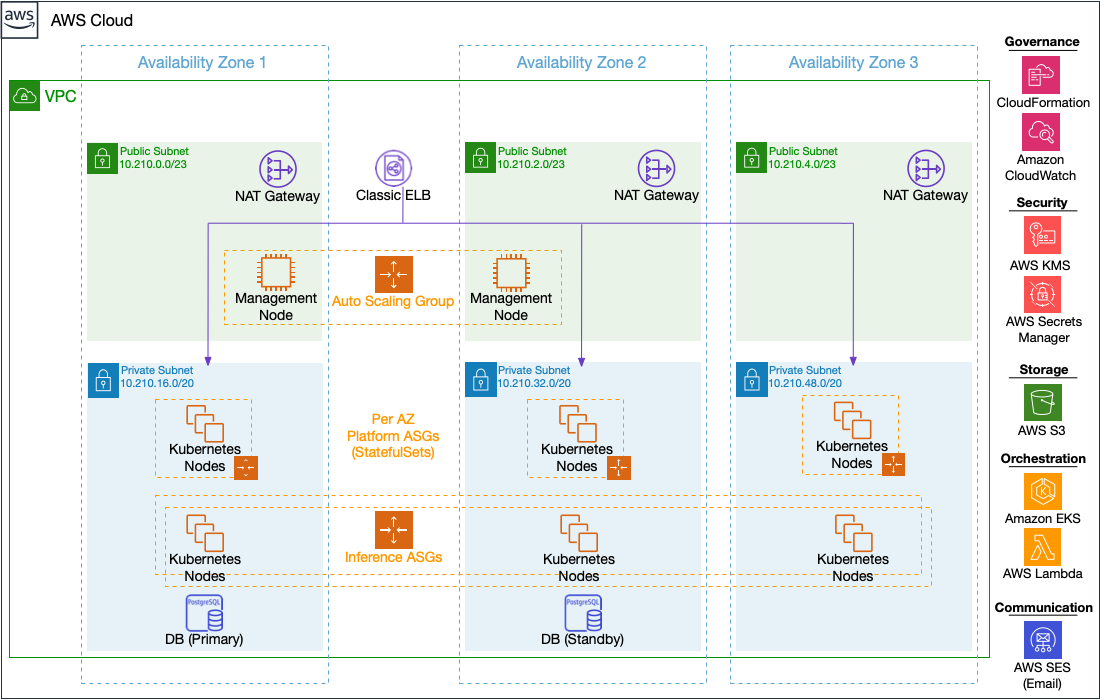This screenshot has height=700, width=1100.
Task: Click lock icon of Private Subnet 10.210.48.0/20
Action: coord(751,380)
